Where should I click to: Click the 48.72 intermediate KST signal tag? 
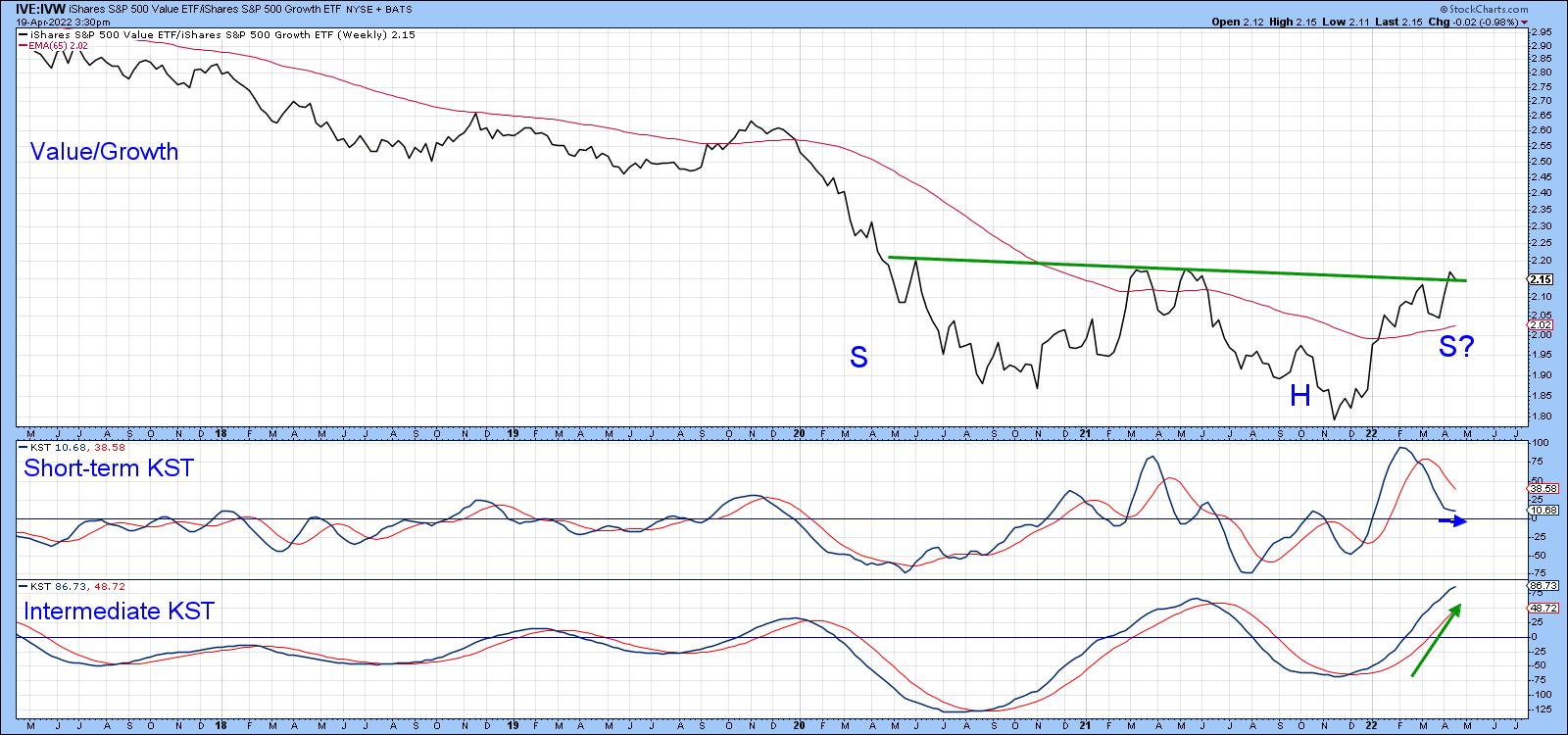coord(1543,608)
